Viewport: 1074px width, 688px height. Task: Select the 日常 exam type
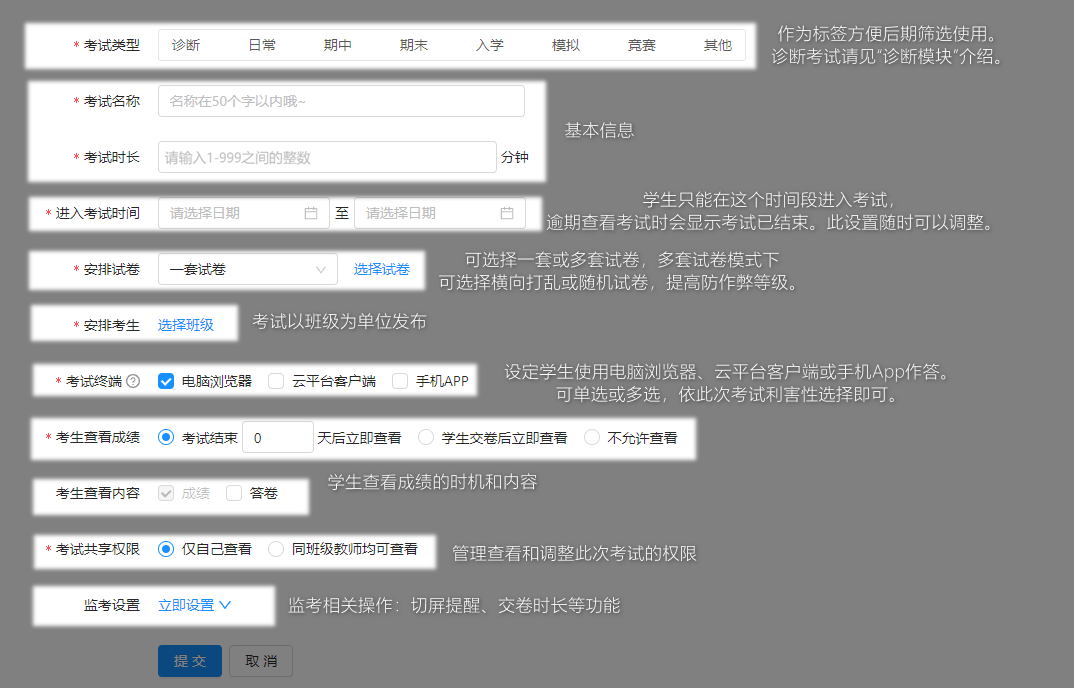coord(262,45)
